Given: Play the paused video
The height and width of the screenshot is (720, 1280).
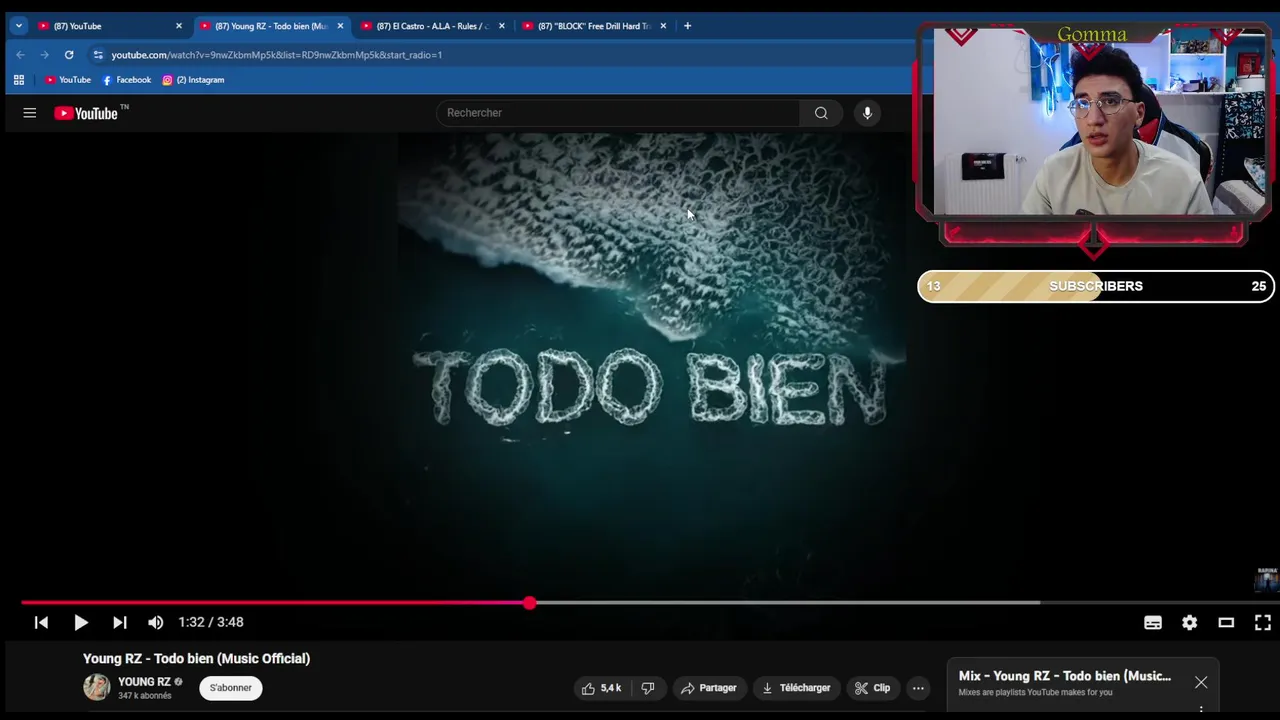Looking at the screenshot, I should coord(81,622).
